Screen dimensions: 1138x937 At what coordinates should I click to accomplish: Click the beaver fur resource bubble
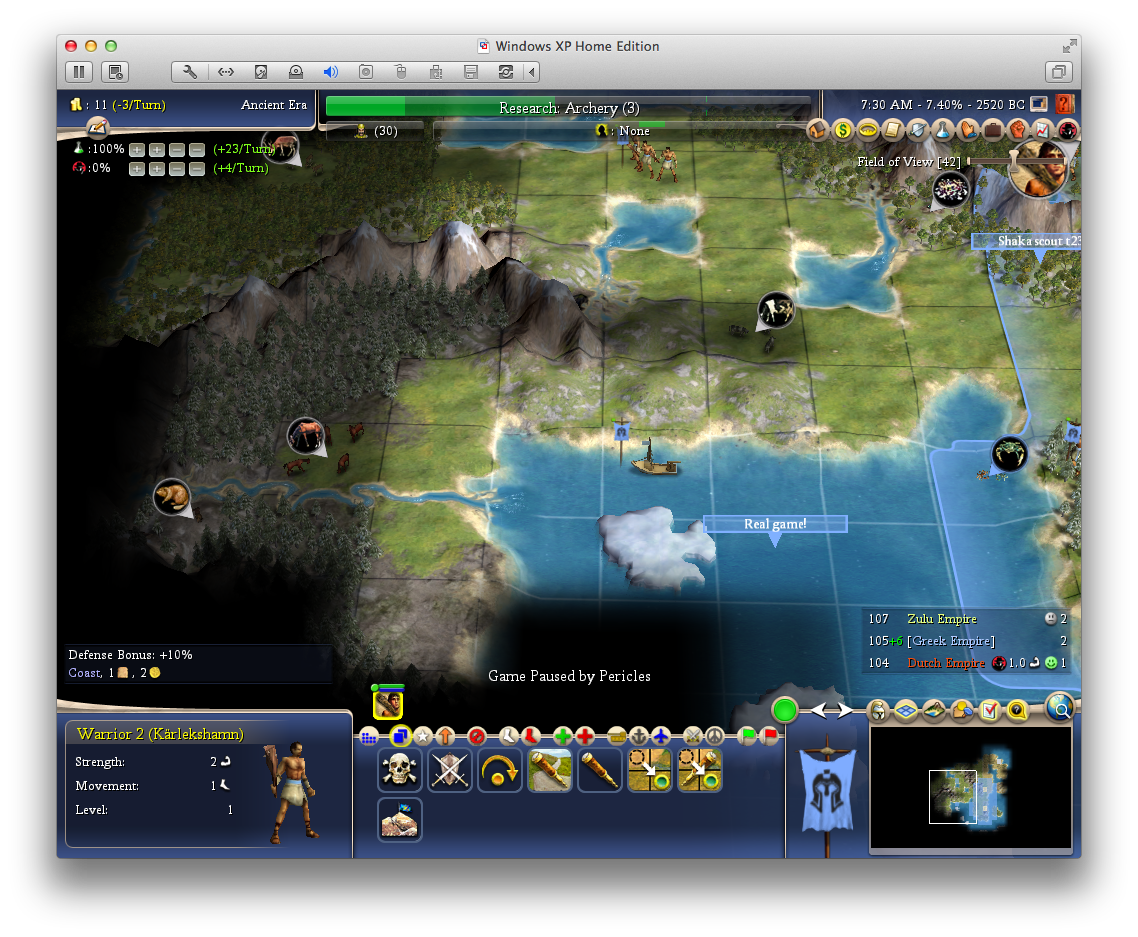coord(172,497)
